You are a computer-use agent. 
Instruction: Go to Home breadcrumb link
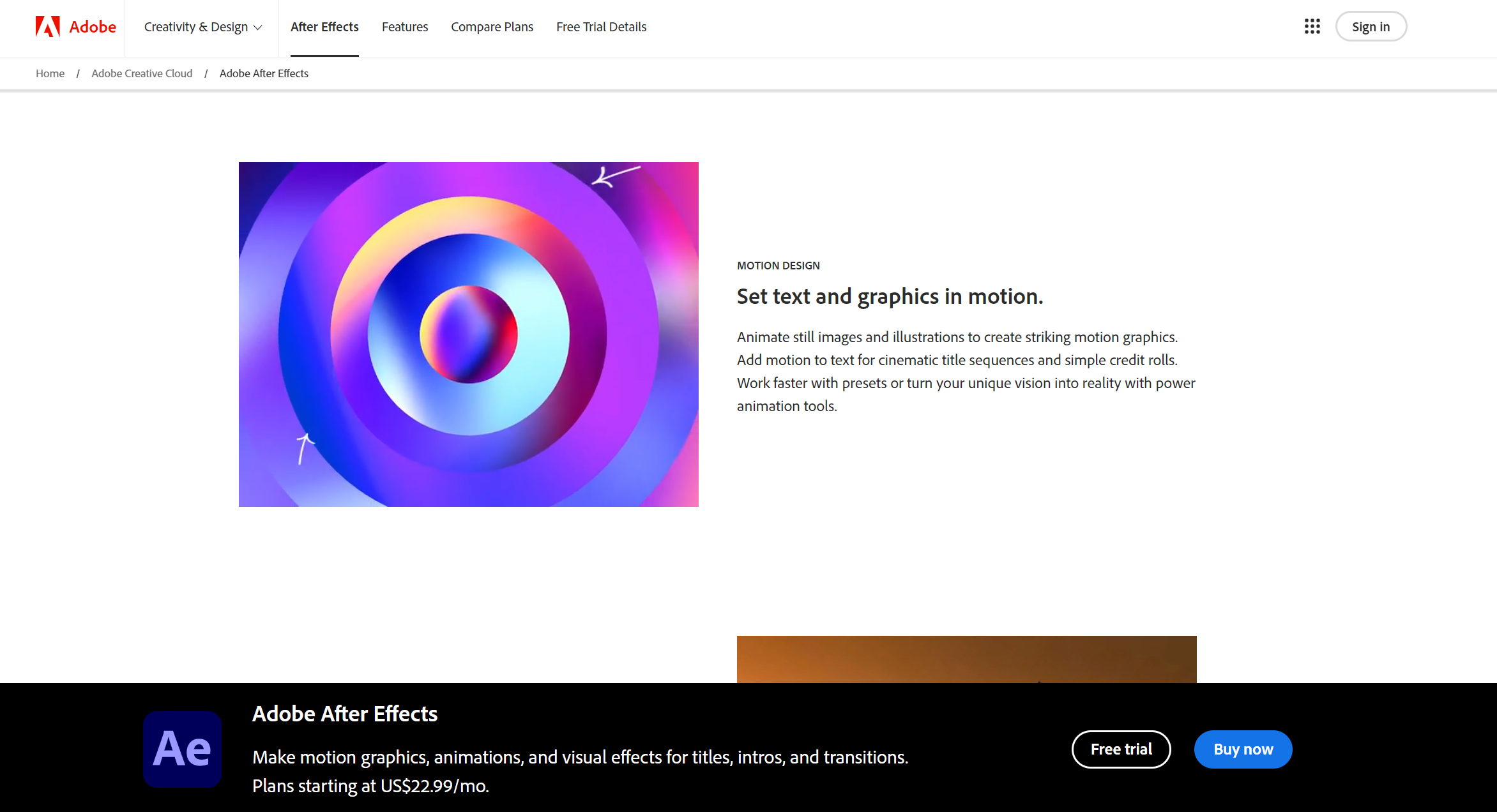pyautogui.click(x=50, y=73)
